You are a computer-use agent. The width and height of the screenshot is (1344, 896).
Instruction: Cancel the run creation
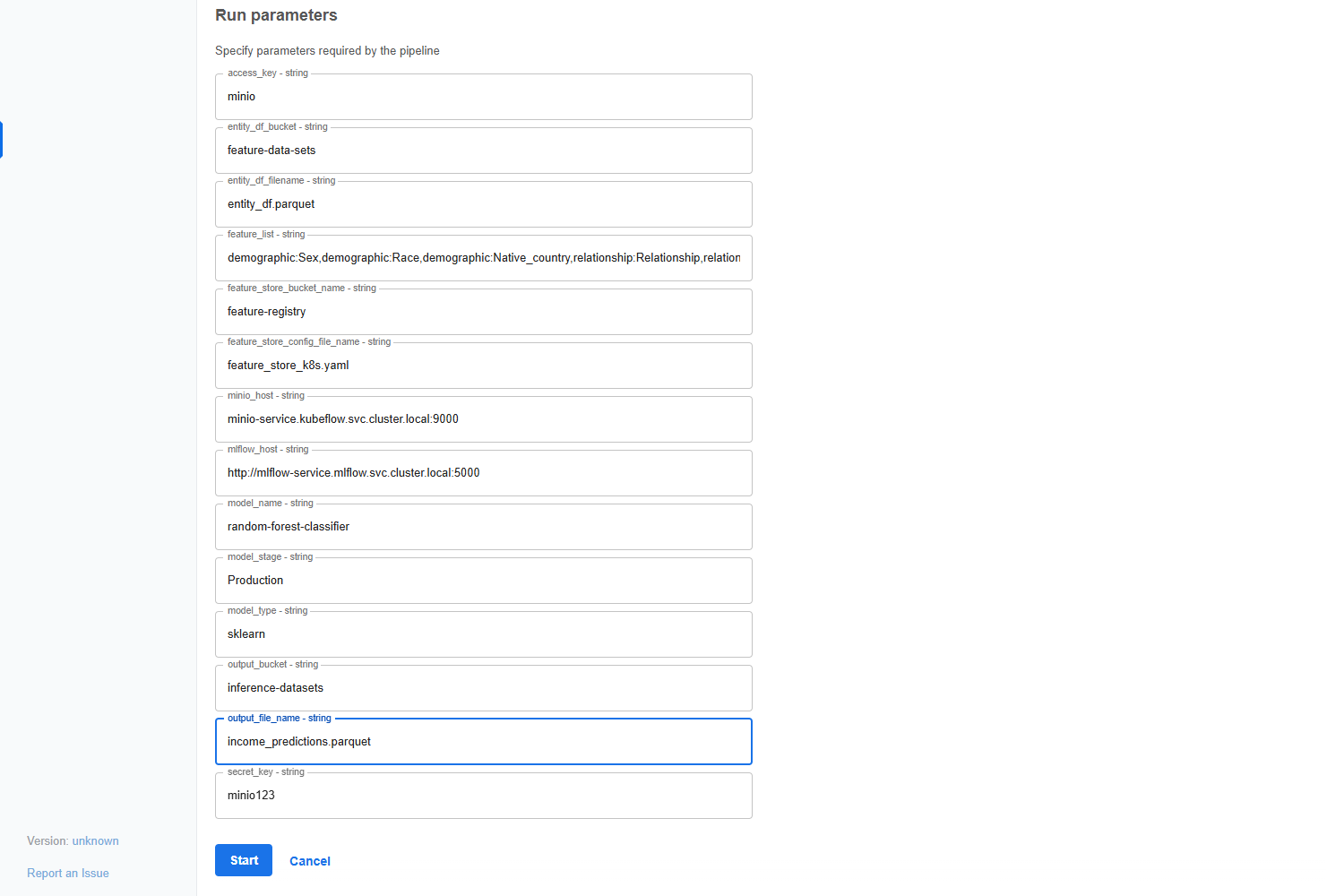pyautogui.click(x=310, y=861)
